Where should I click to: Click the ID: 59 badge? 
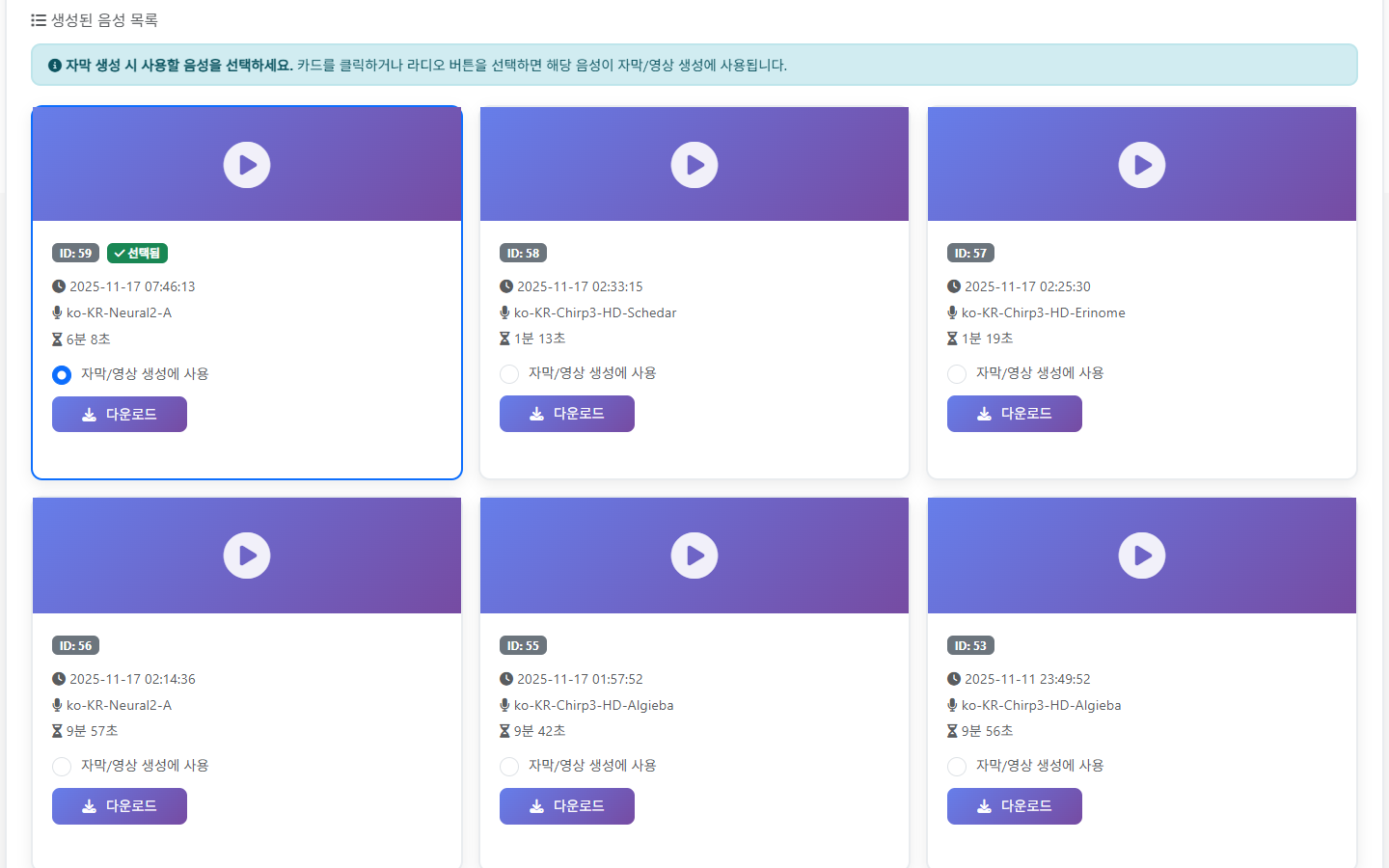click(x=75, y=253)
